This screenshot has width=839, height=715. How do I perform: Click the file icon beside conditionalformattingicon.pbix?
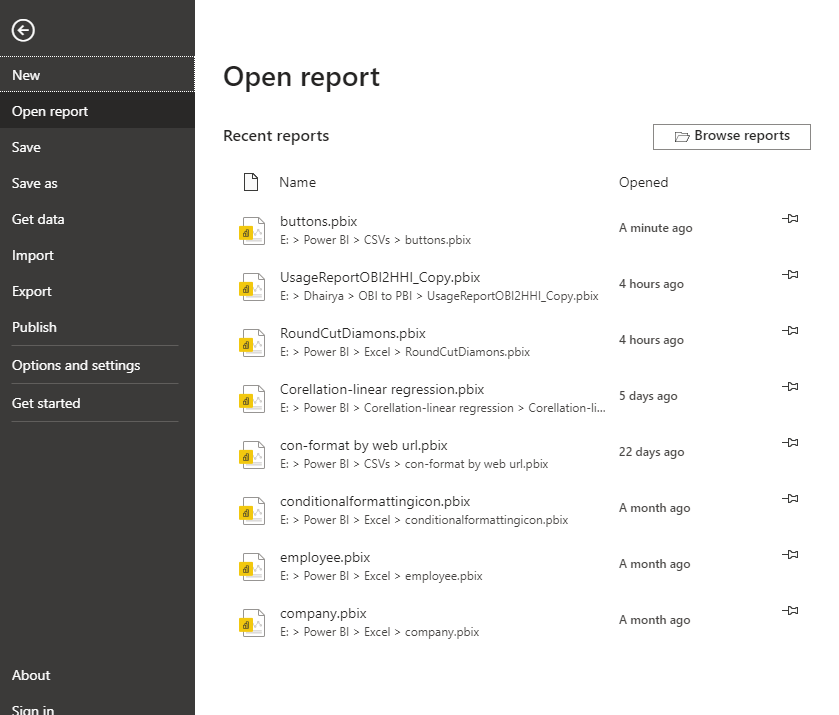click(x=252, y=509)
